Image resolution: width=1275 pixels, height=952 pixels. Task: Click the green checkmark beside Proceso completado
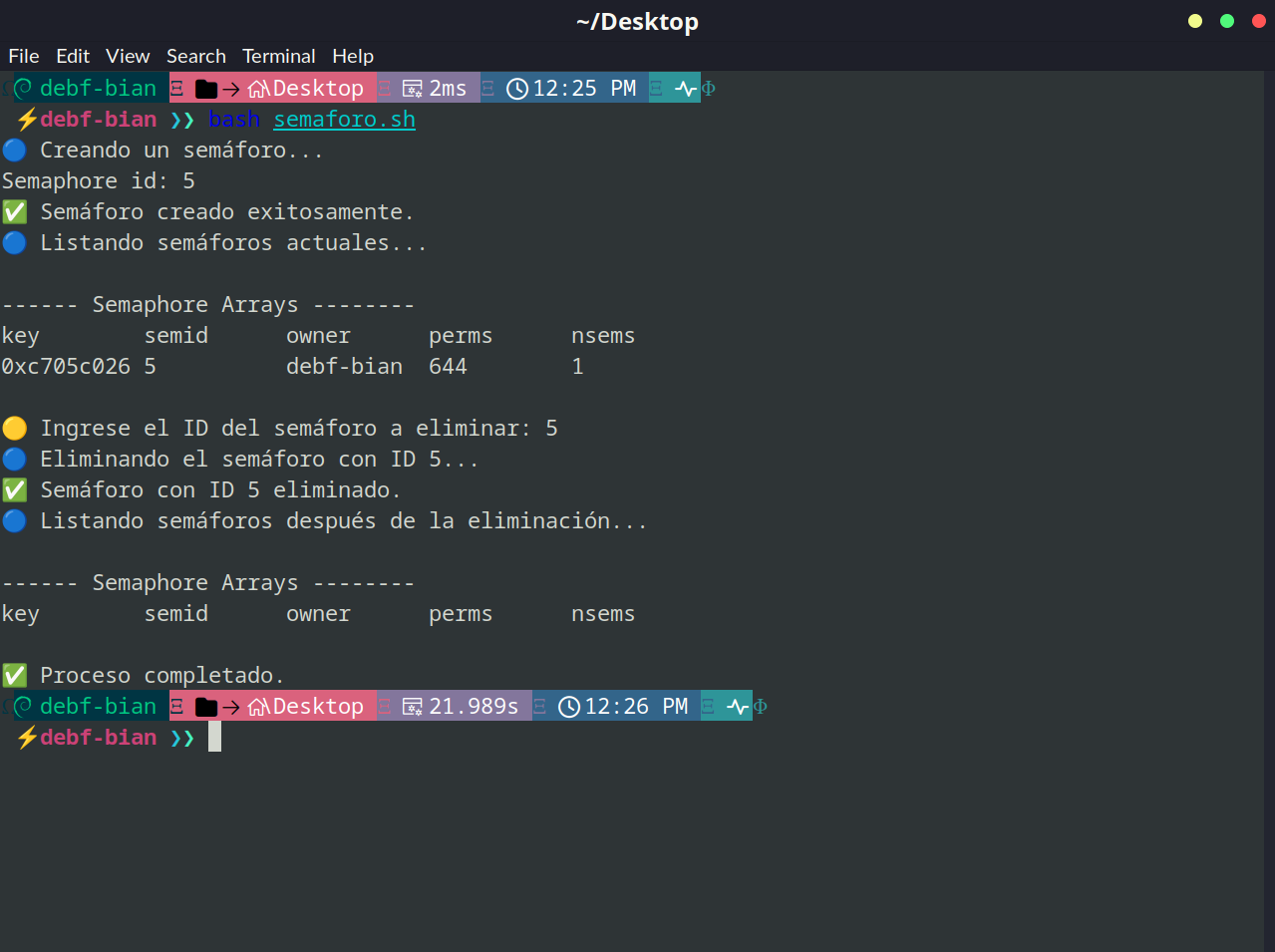[15, 676]
